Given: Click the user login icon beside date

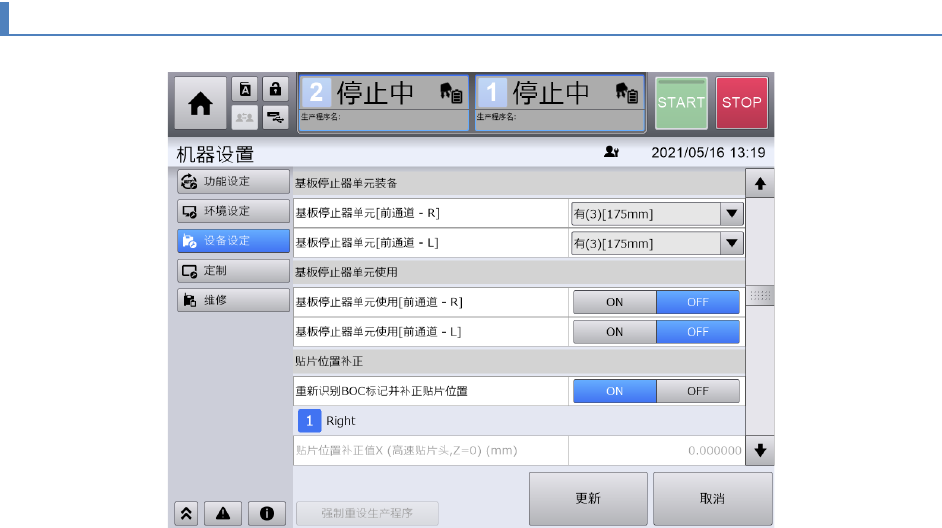Looking at the screenshot, I should [x=611, y=152].
